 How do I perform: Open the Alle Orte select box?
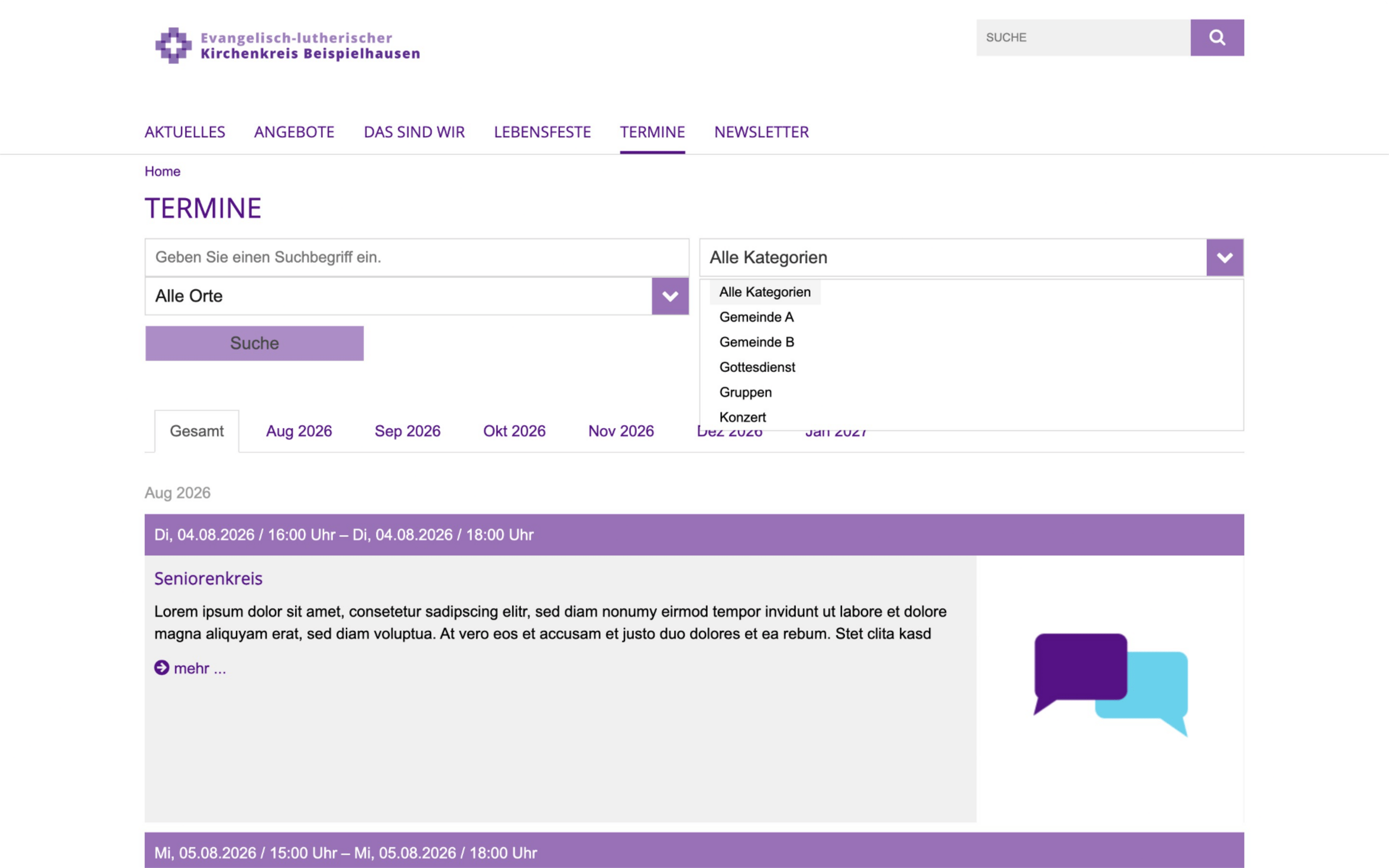[x=417, y=296]
